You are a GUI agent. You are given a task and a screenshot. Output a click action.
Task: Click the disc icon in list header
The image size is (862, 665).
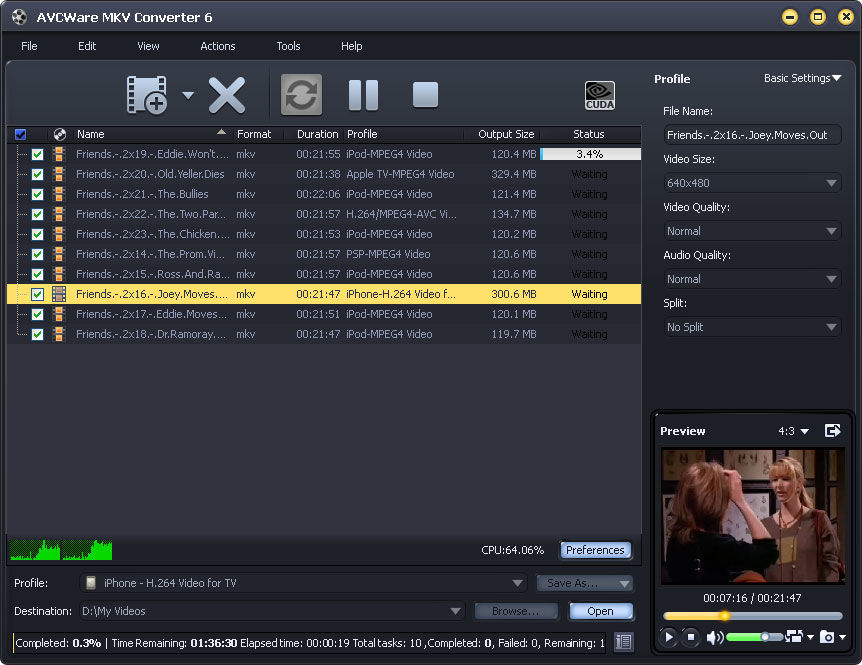60,134
